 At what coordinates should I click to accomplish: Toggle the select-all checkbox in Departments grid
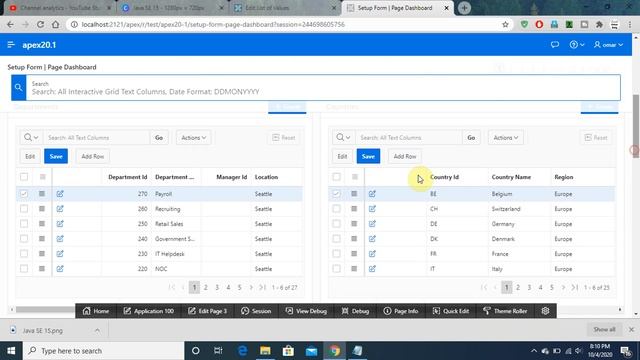24,177
